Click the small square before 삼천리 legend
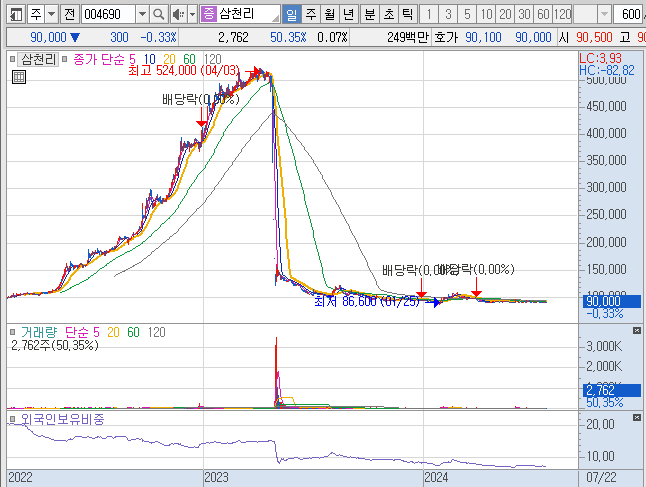This screenshot has width=646, height=487. [12, 59]
